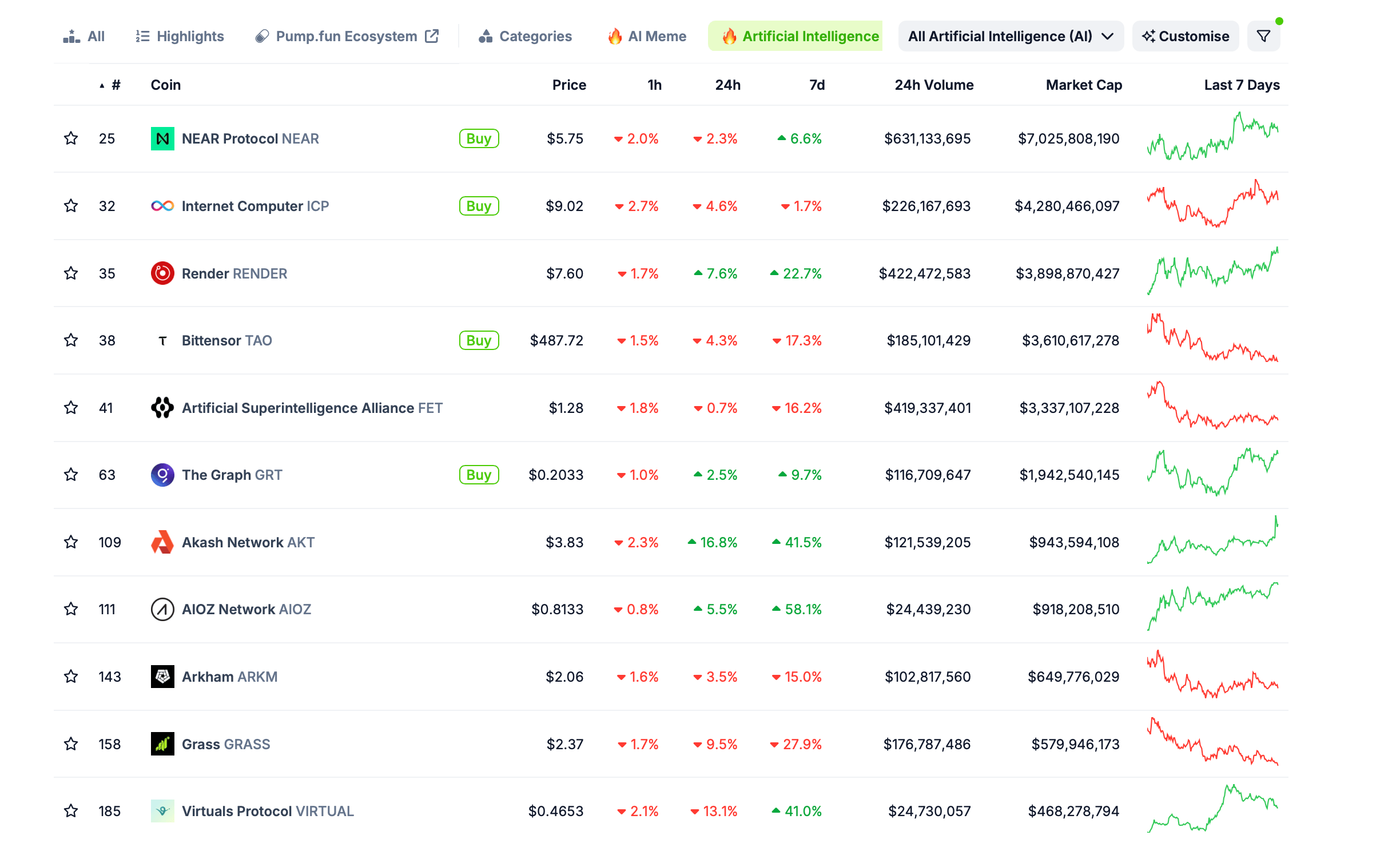Viewport: 1400px width, 843px height.
Task: Click Bittensor price $487.72
Action: pos(556,340)
